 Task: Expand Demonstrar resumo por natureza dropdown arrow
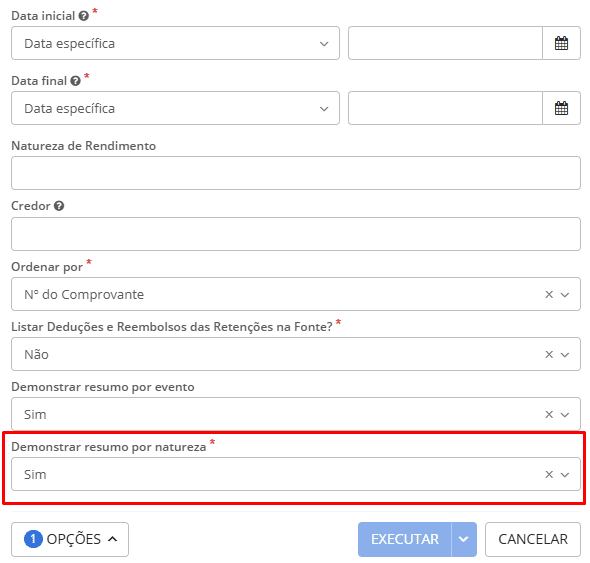[565, 475]
